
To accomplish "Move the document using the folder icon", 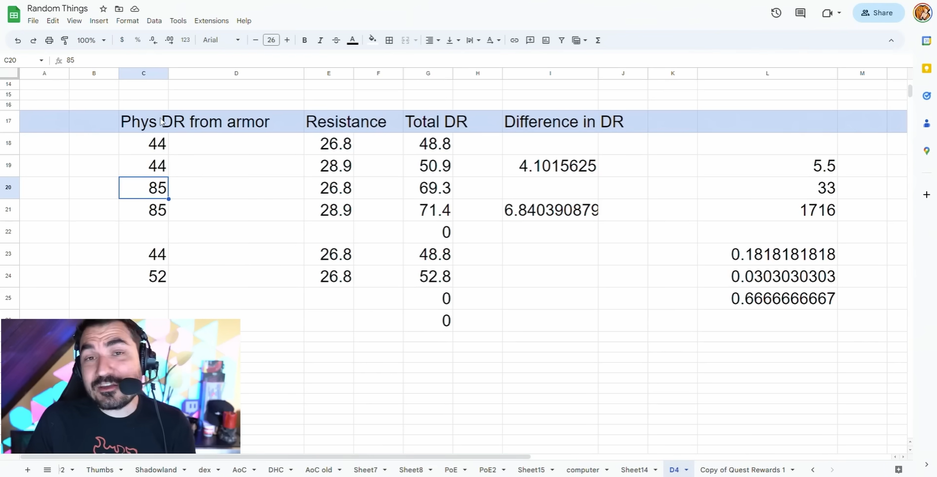I will [119, 9].
